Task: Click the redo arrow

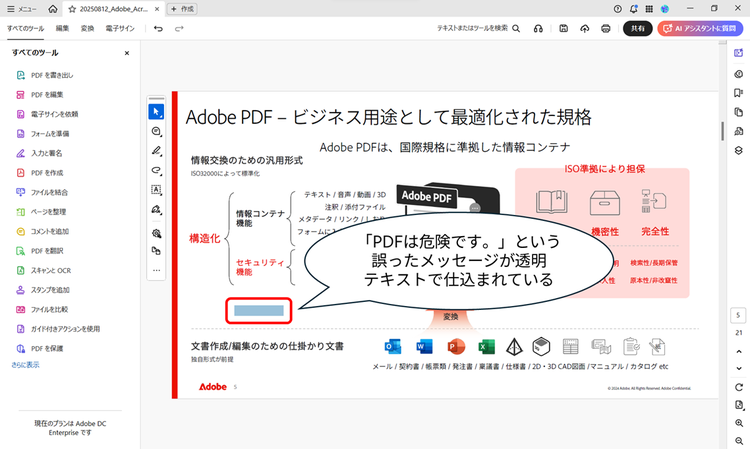Action: (179, 29)
